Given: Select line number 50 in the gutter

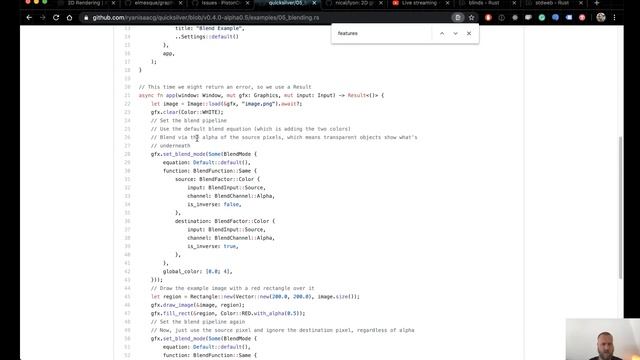Looking at the screenshot, I should pyautogui.click(x=127, y=339).
